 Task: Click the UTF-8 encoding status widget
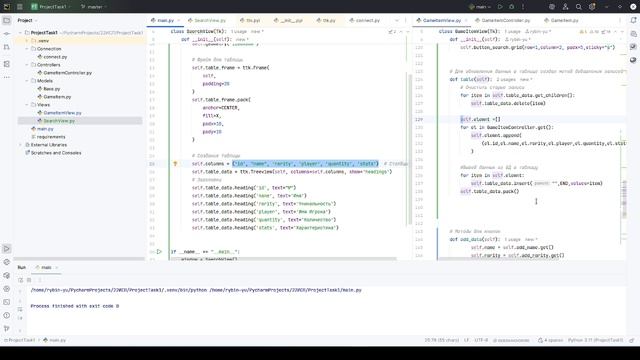tap(481, 340)
